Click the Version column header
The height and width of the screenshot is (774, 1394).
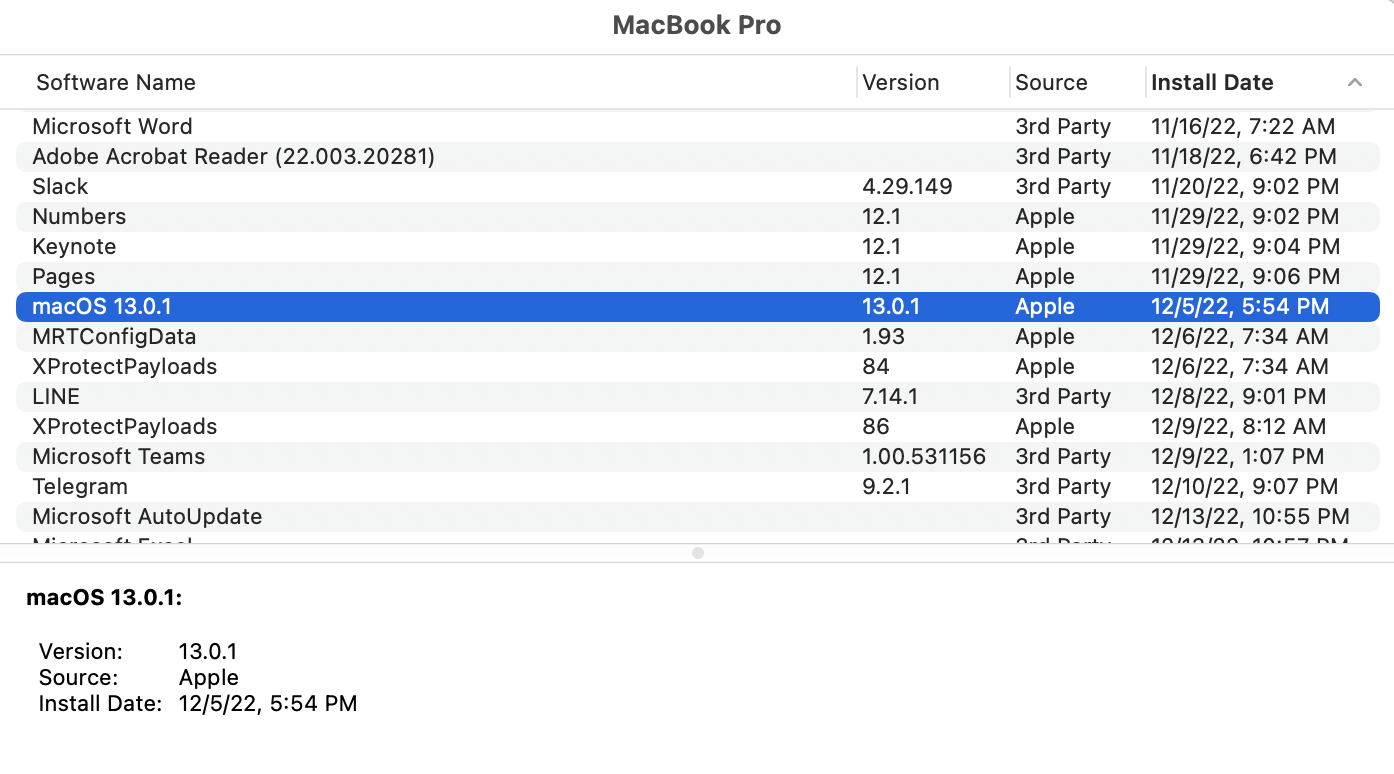(901, 82)
